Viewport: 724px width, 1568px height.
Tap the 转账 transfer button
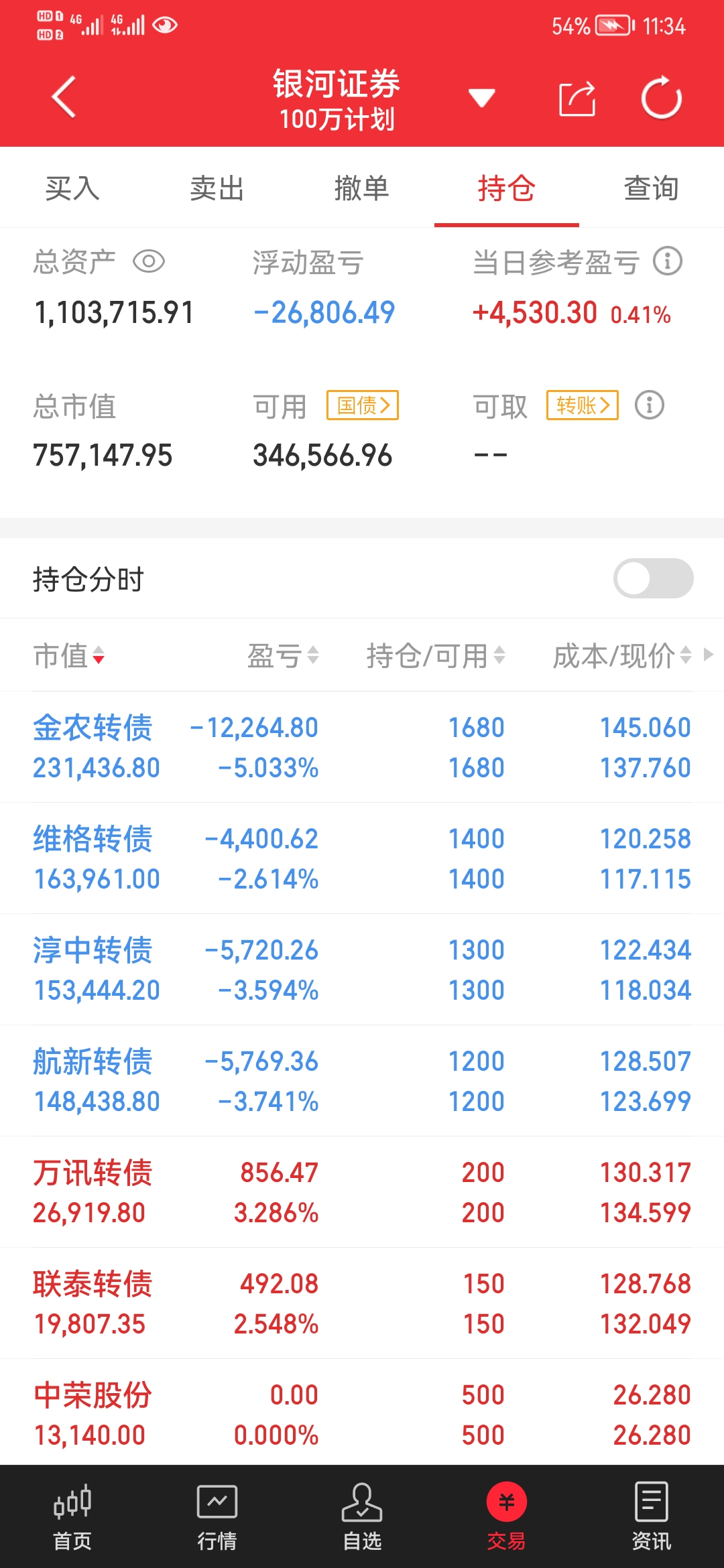tap(582, 405)
